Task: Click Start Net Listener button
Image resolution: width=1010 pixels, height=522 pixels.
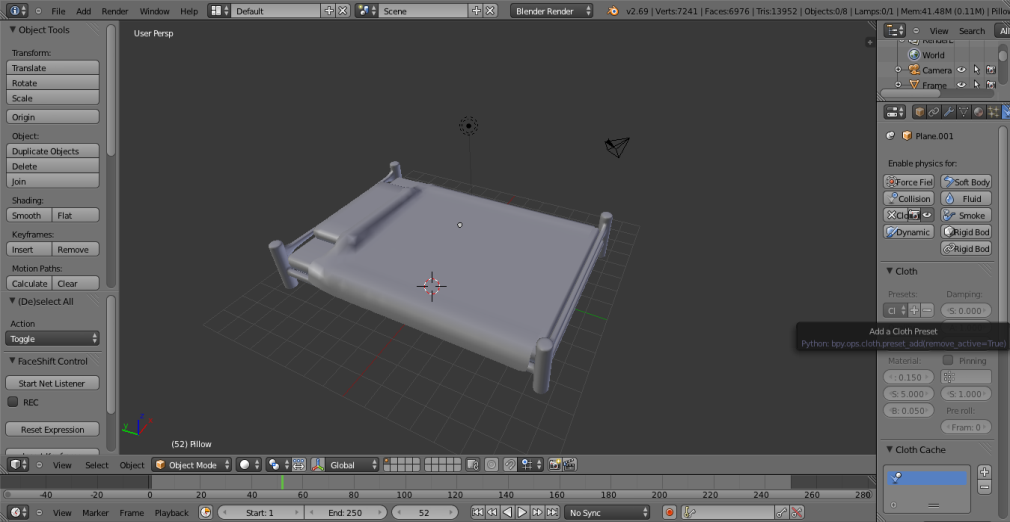Action: click(52, 383)
